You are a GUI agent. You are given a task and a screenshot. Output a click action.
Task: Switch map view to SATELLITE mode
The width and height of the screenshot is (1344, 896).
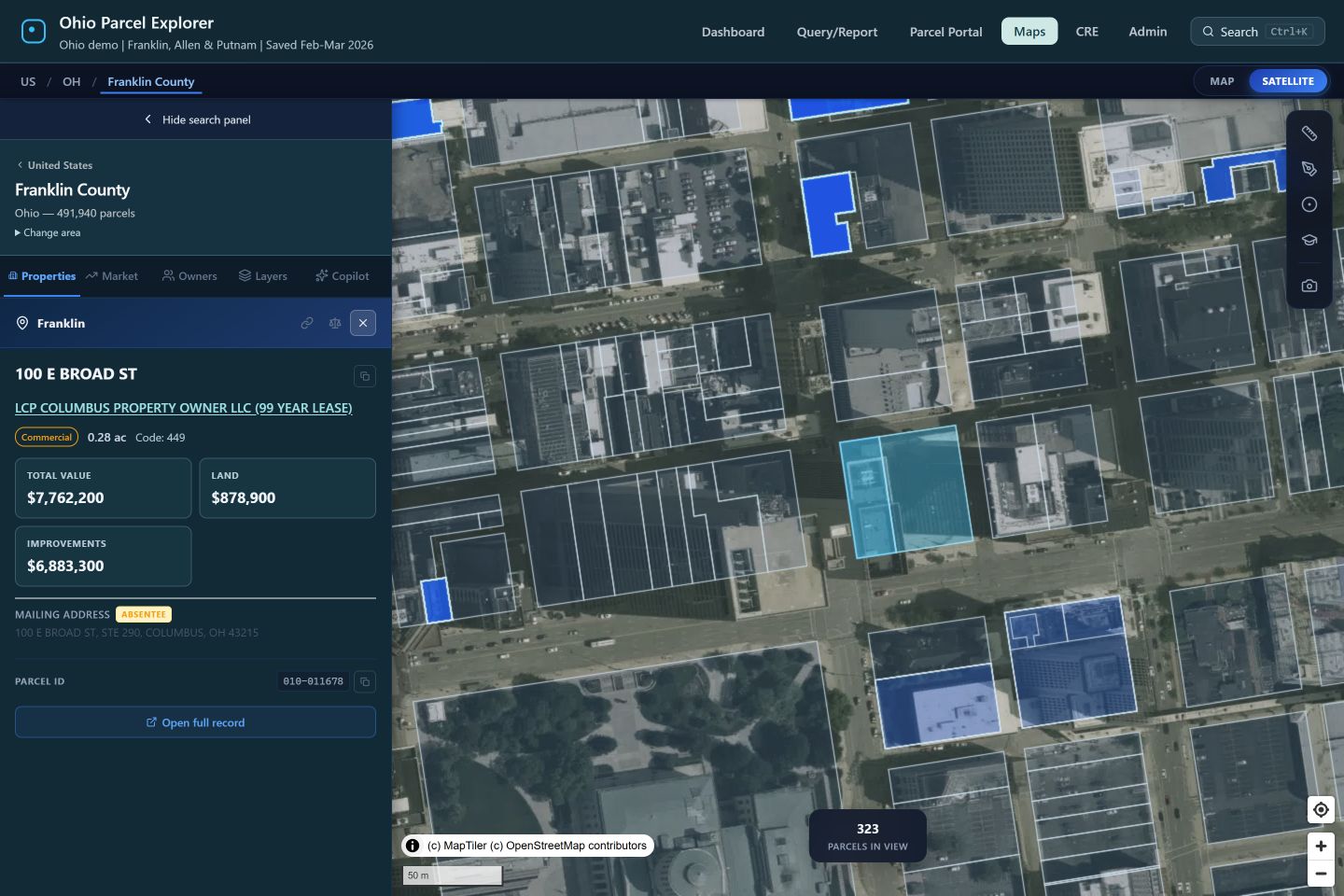1288,81
